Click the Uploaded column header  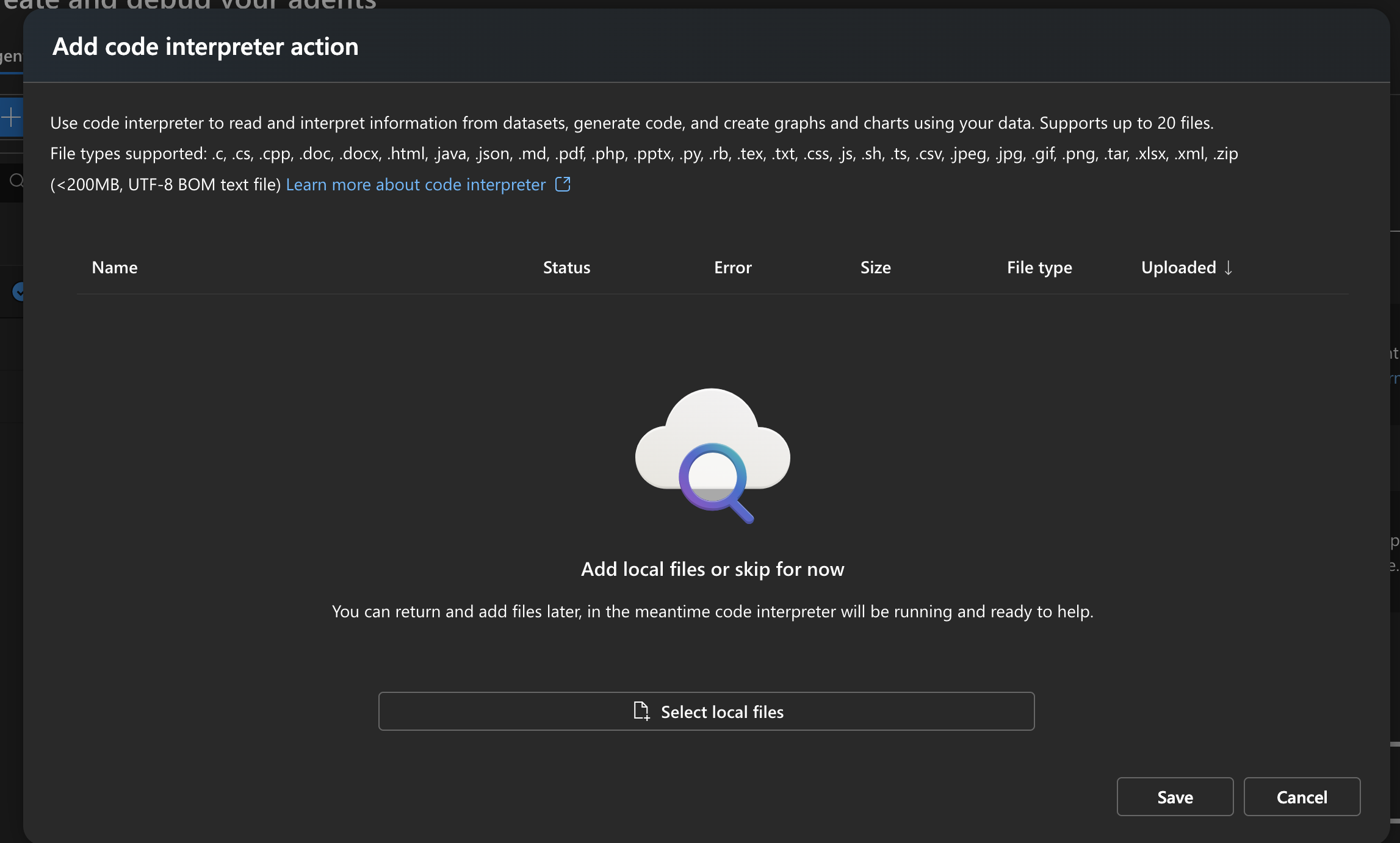1178,267
